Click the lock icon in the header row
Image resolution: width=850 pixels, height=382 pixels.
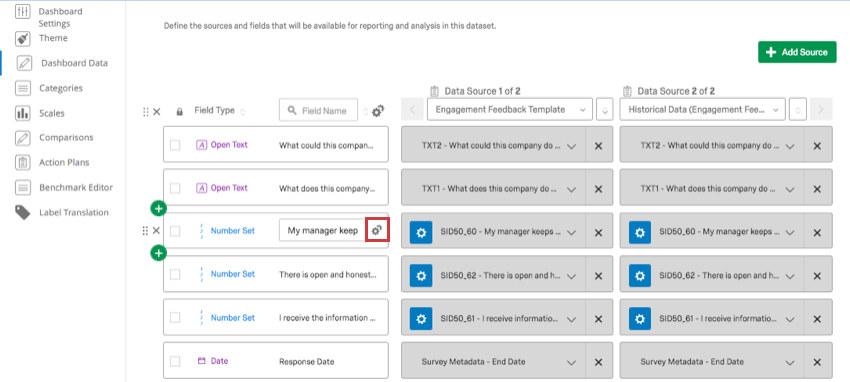179,112
